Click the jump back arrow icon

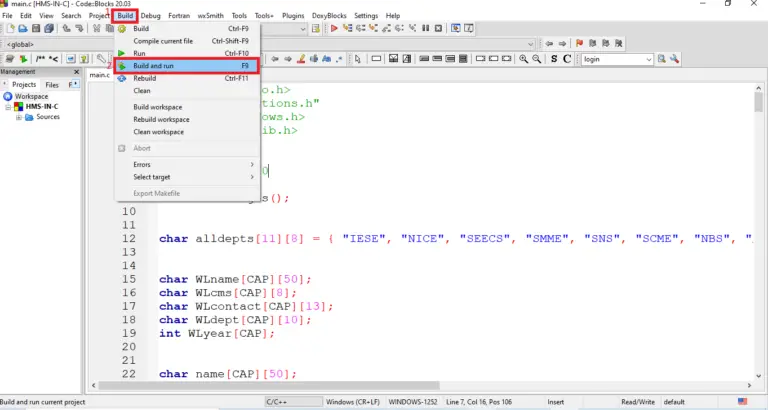pos(548,44)
